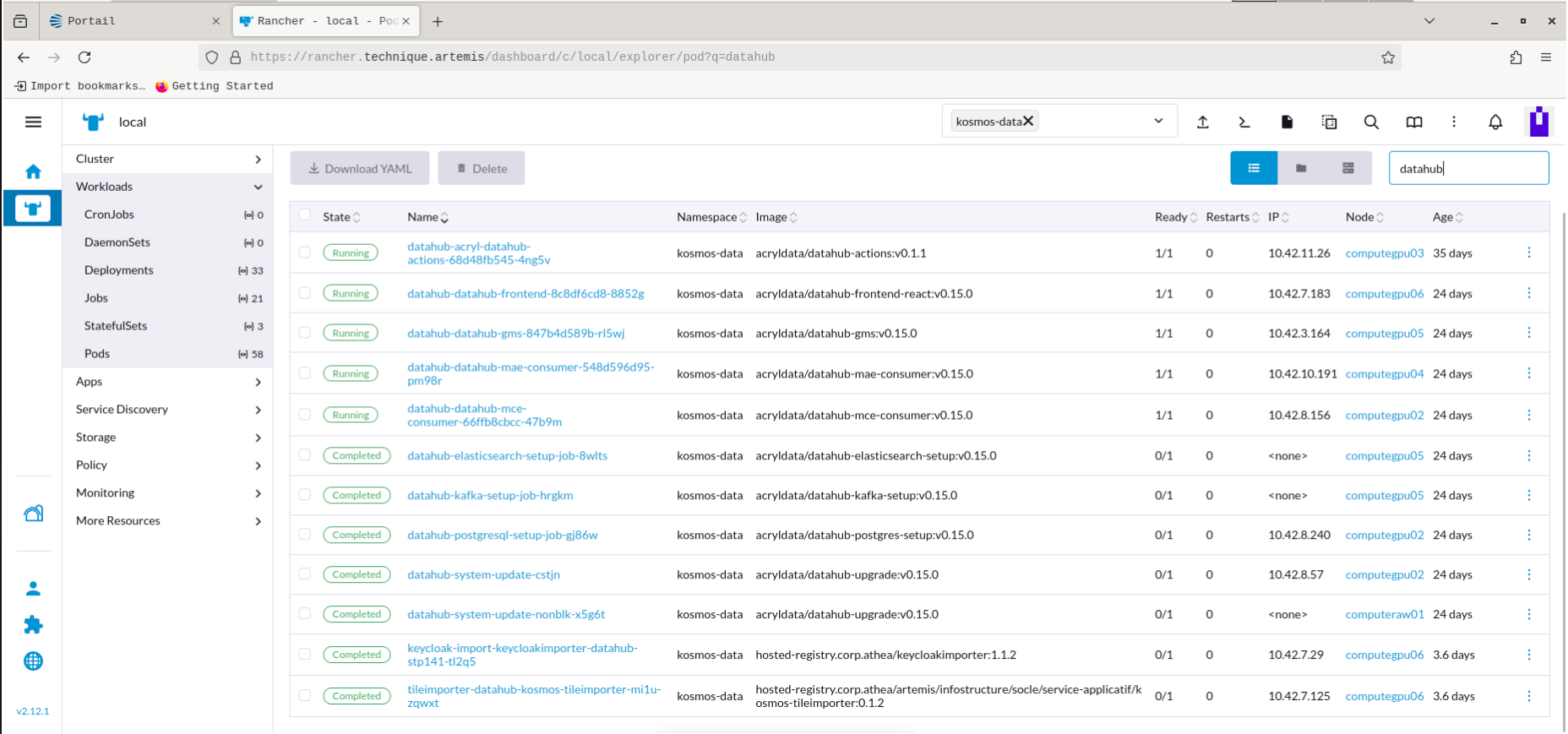1568x734 pixels.
Task: Focus the datahub filter input field
Action: pyautogui.click(x=1468, y=168)
